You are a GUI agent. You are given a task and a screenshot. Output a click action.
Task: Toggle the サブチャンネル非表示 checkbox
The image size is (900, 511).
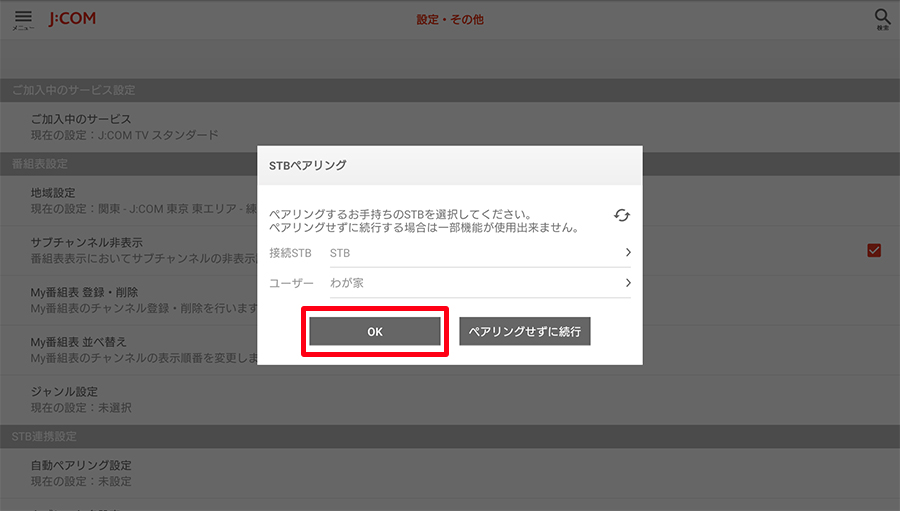874,250
